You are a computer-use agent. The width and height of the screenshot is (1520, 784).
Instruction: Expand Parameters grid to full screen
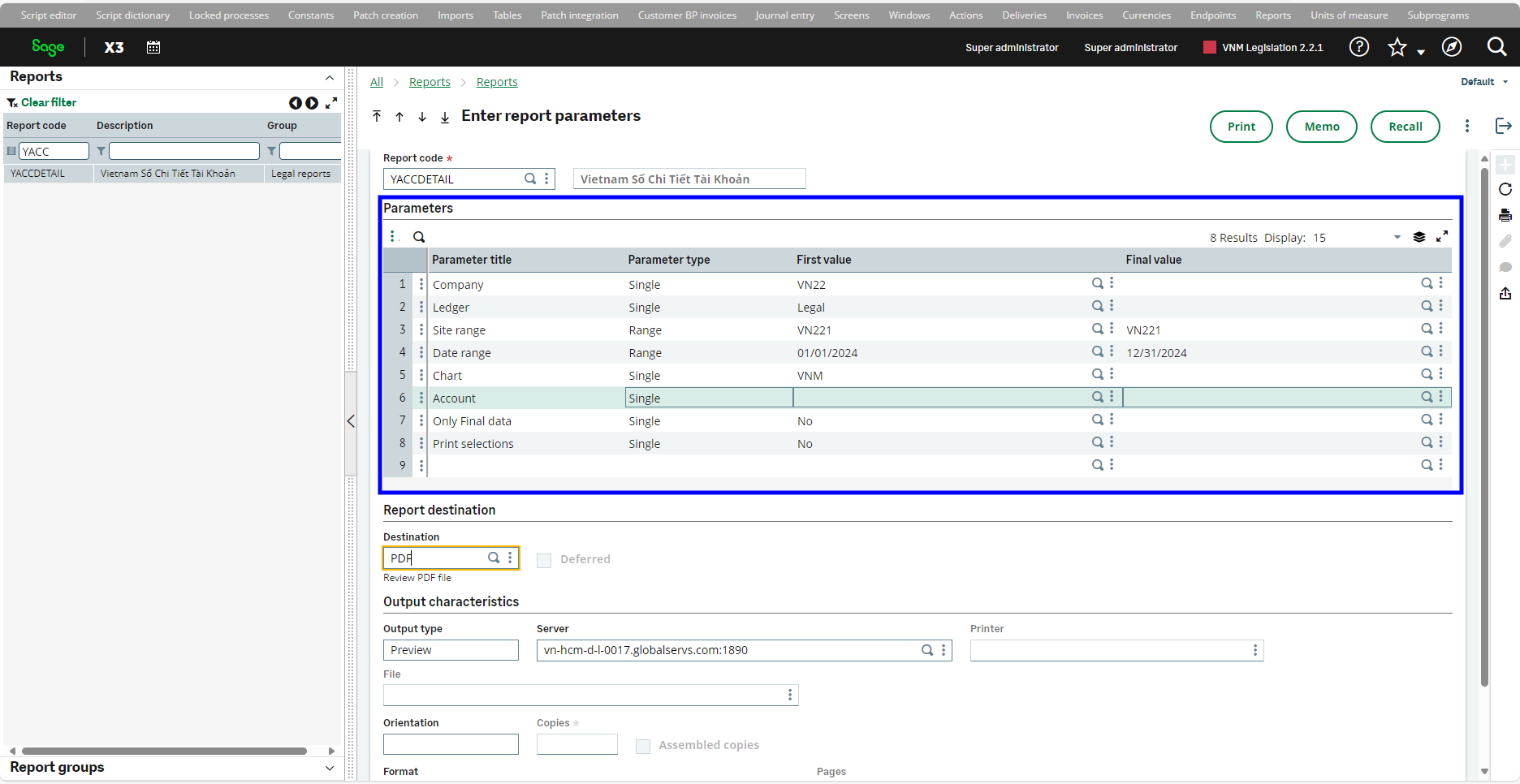click(1442, 236)
